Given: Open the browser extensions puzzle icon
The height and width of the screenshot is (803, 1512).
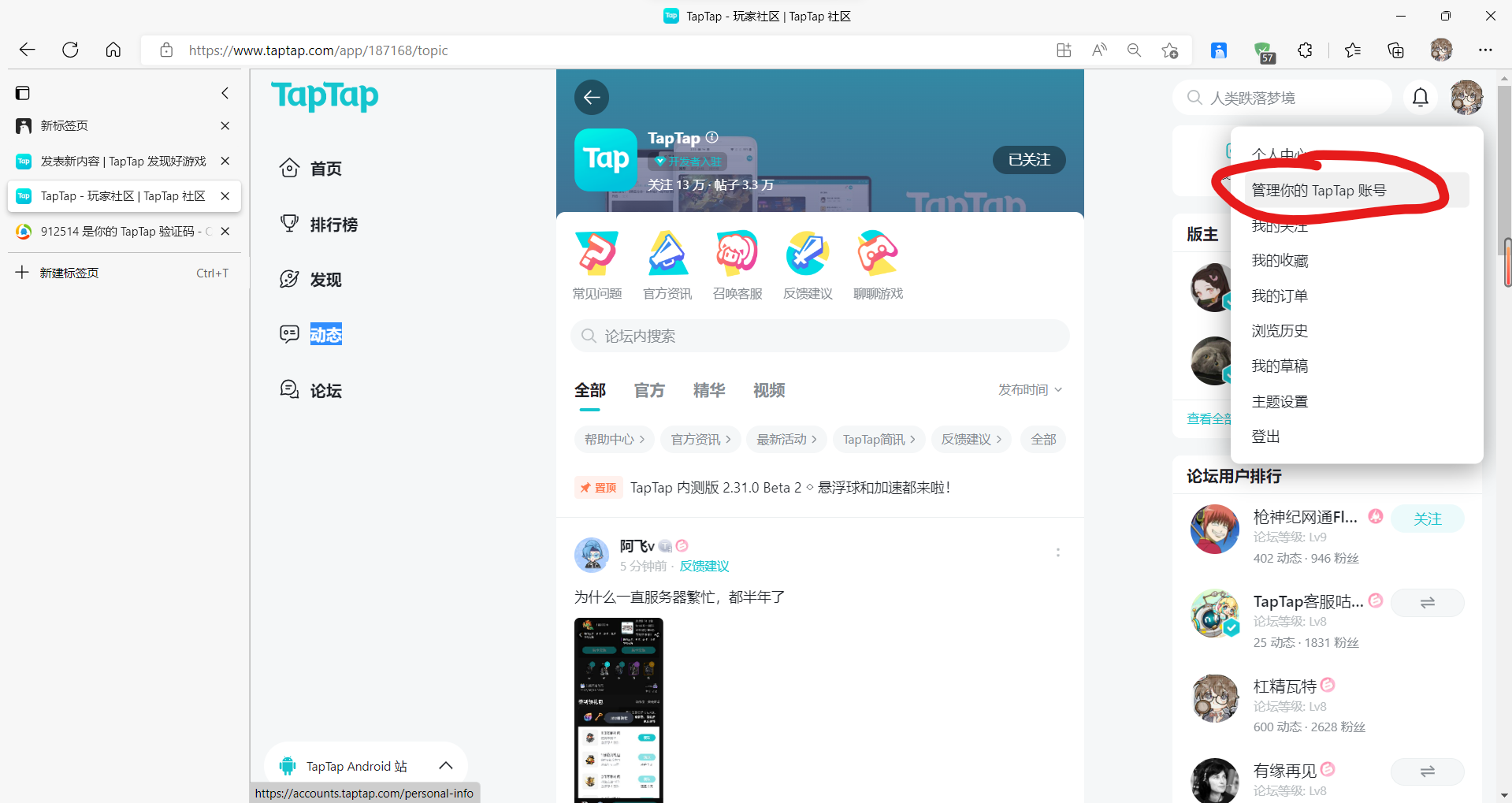Looking at the screenshot, I should tap(1305, 50).
